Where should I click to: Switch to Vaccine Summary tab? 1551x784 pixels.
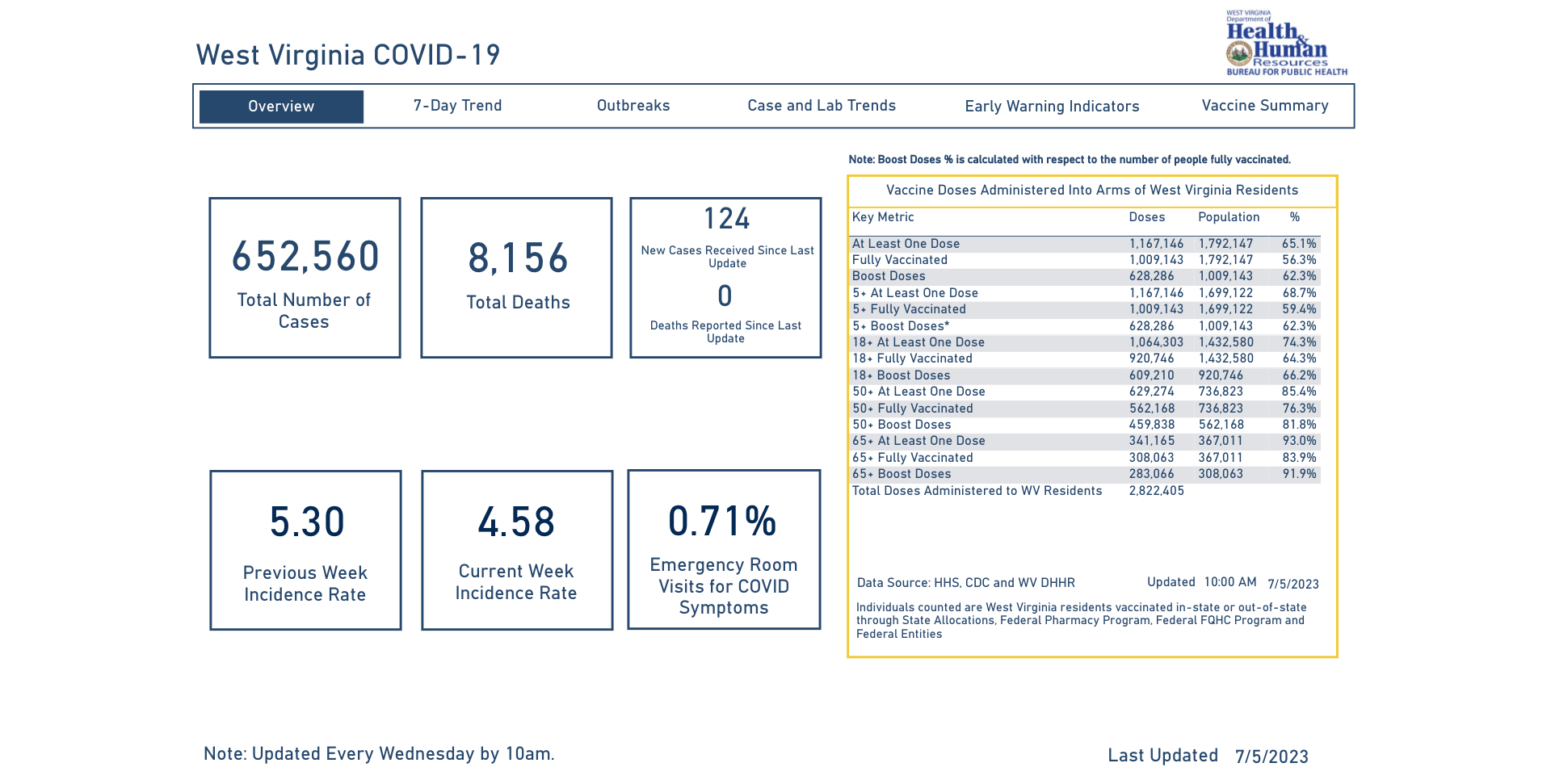(x=1265, y=106)
